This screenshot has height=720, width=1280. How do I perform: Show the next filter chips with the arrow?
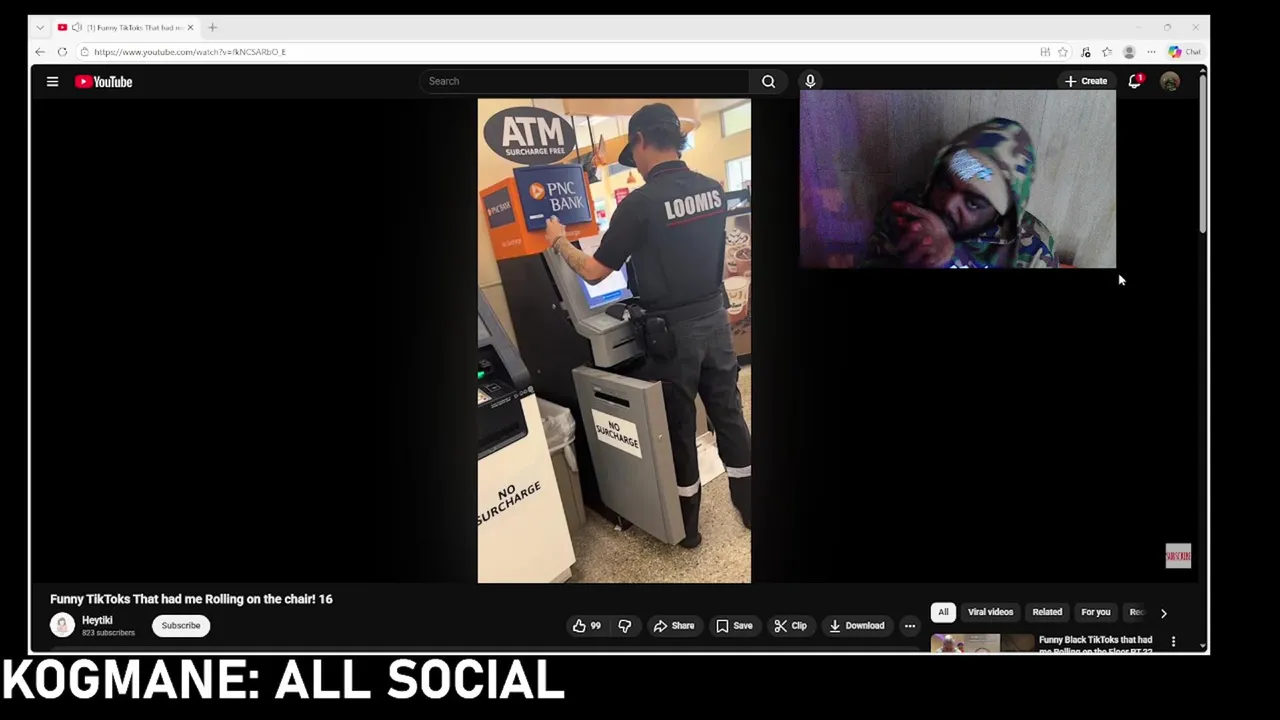(x=1163, y=613)
